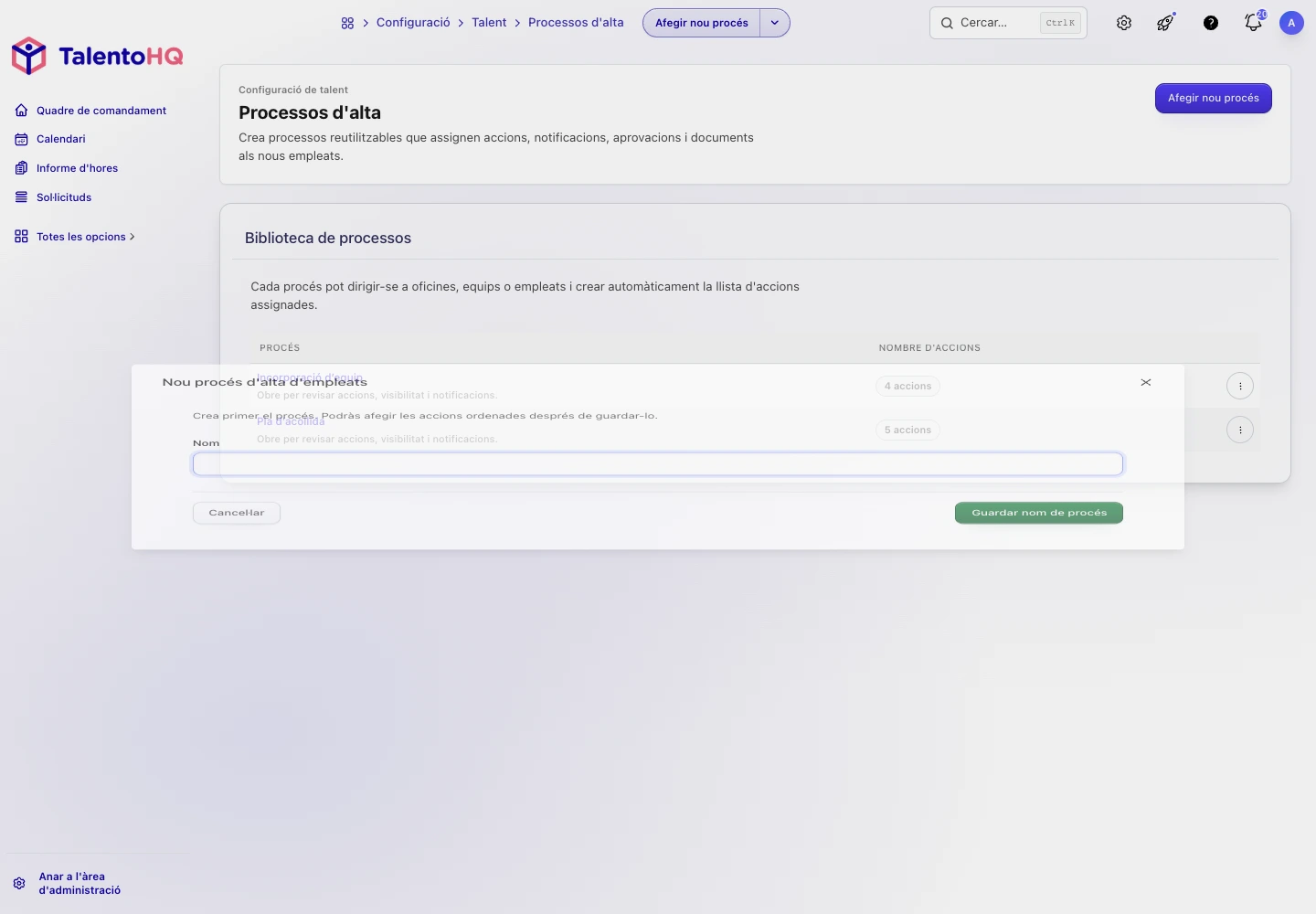
Task: Click the 'NOMBRE D'ACCIONS' column header
Action: coord(929,348)
